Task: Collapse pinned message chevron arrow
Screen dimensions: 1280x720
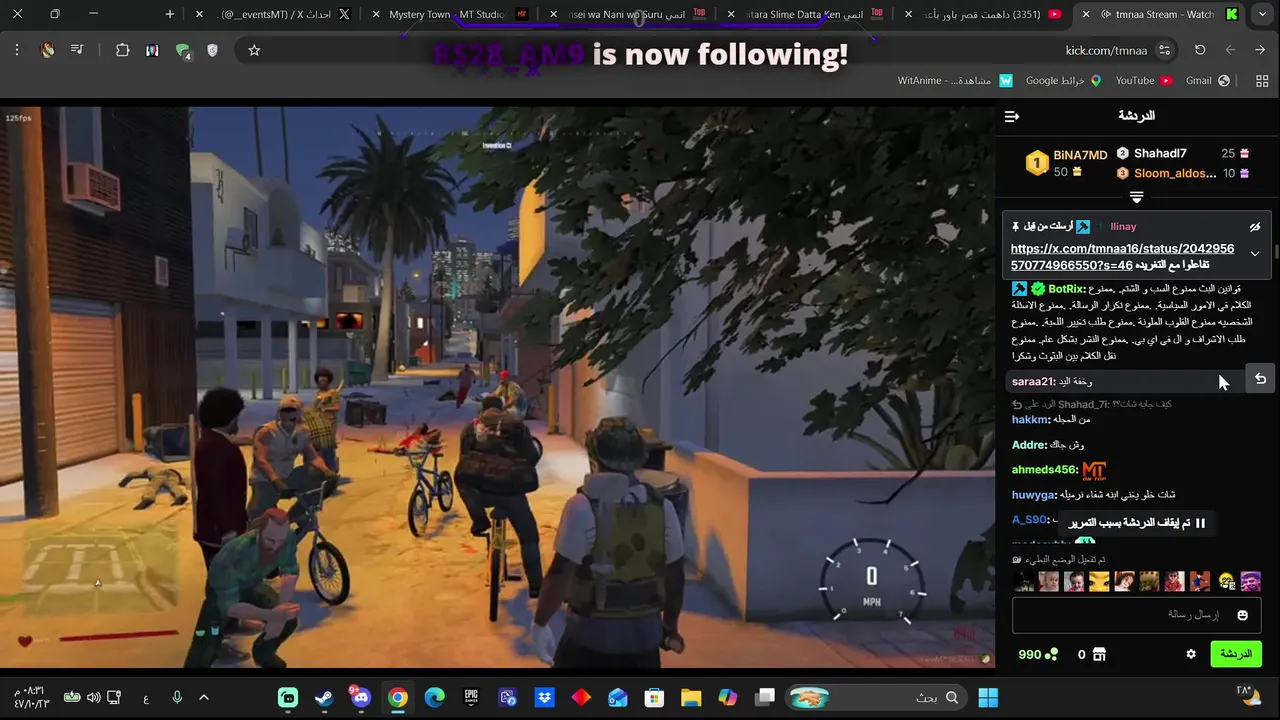Action: (x=1255, y=254)
